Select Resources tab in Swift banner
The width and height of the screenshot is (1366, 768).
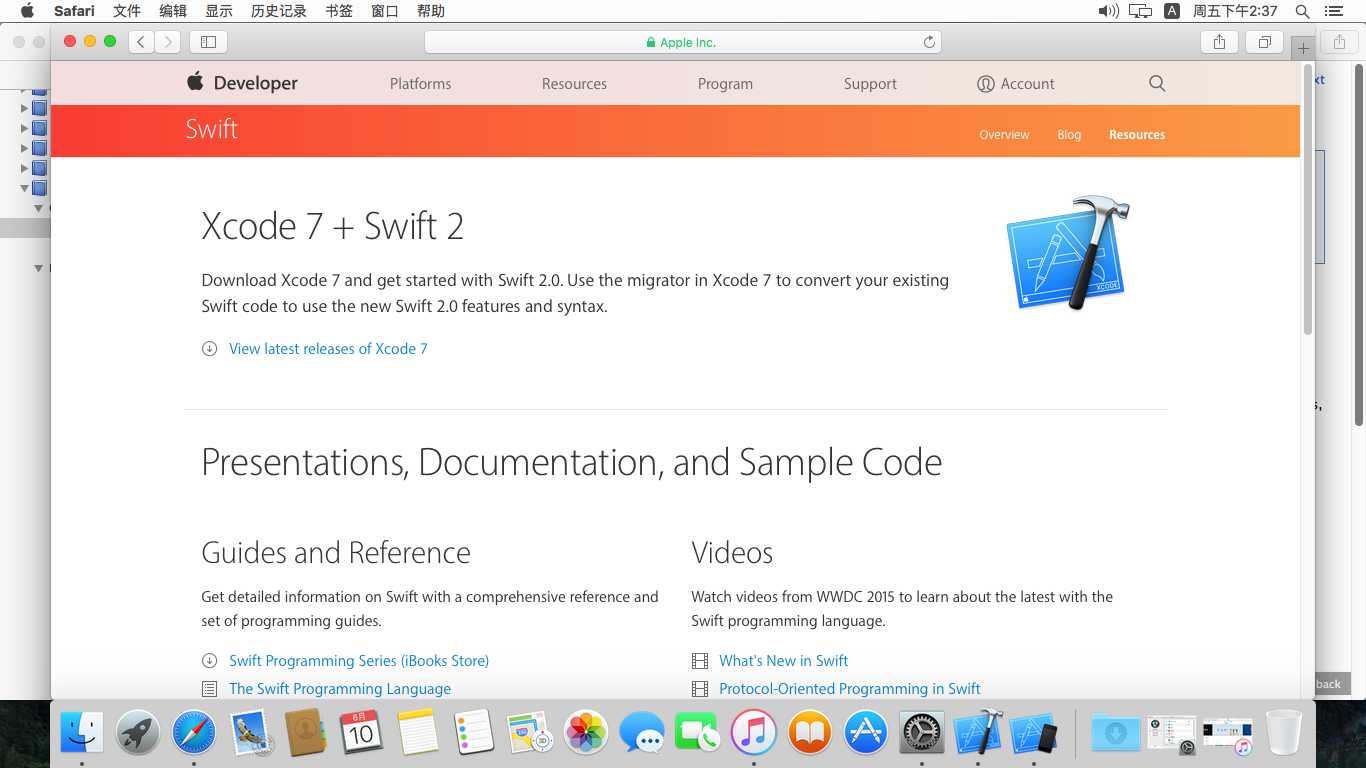click(x=1137, y=135)
